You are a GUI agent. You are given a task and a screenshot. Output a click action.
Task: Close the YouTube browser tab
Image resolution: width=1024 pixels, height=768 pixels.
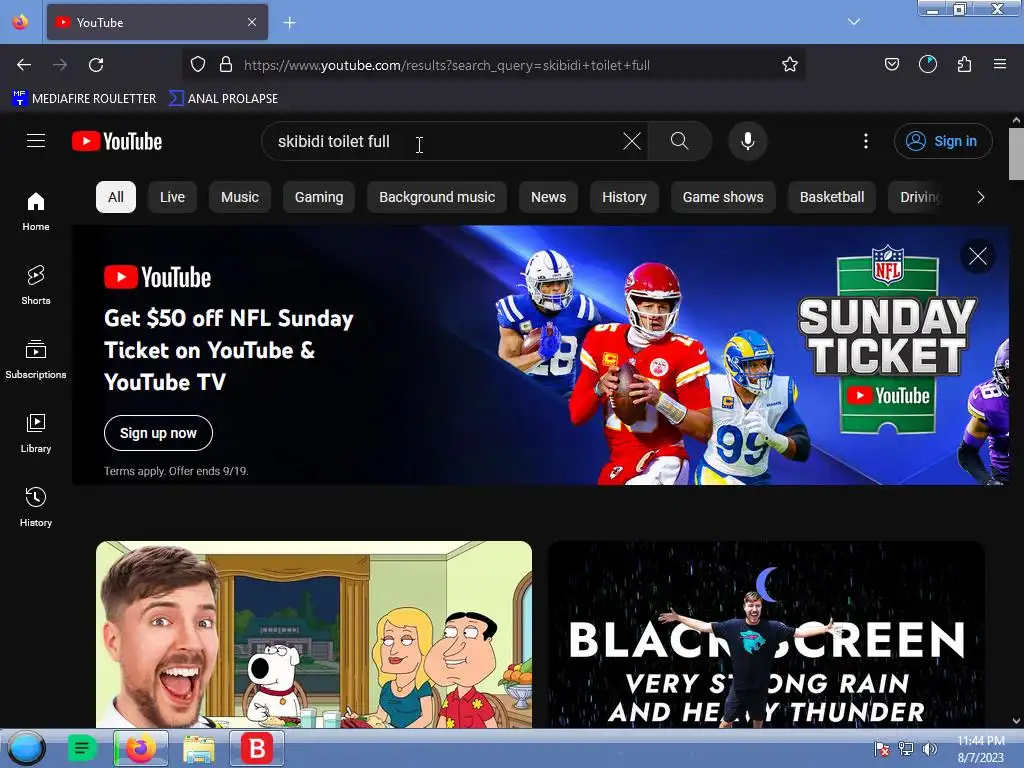tap(252, 22)
